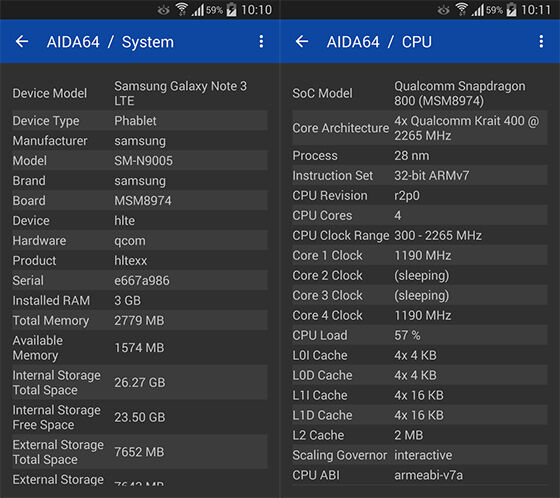Screen dimensions: 560x498
Task: Select Internal Storage Total Space '26.27 GB'
Action: 140,382
